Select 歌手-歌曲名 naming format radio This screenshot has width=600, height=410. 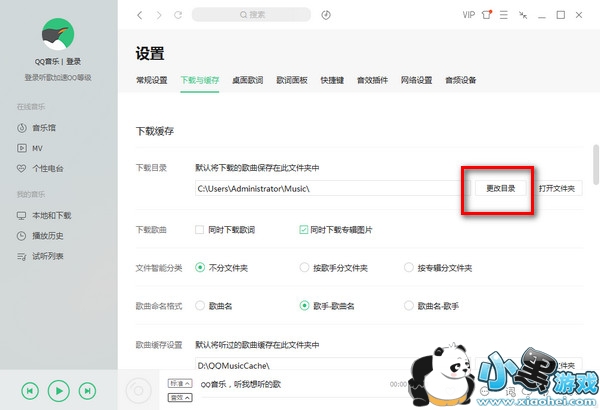click(304, 305)
